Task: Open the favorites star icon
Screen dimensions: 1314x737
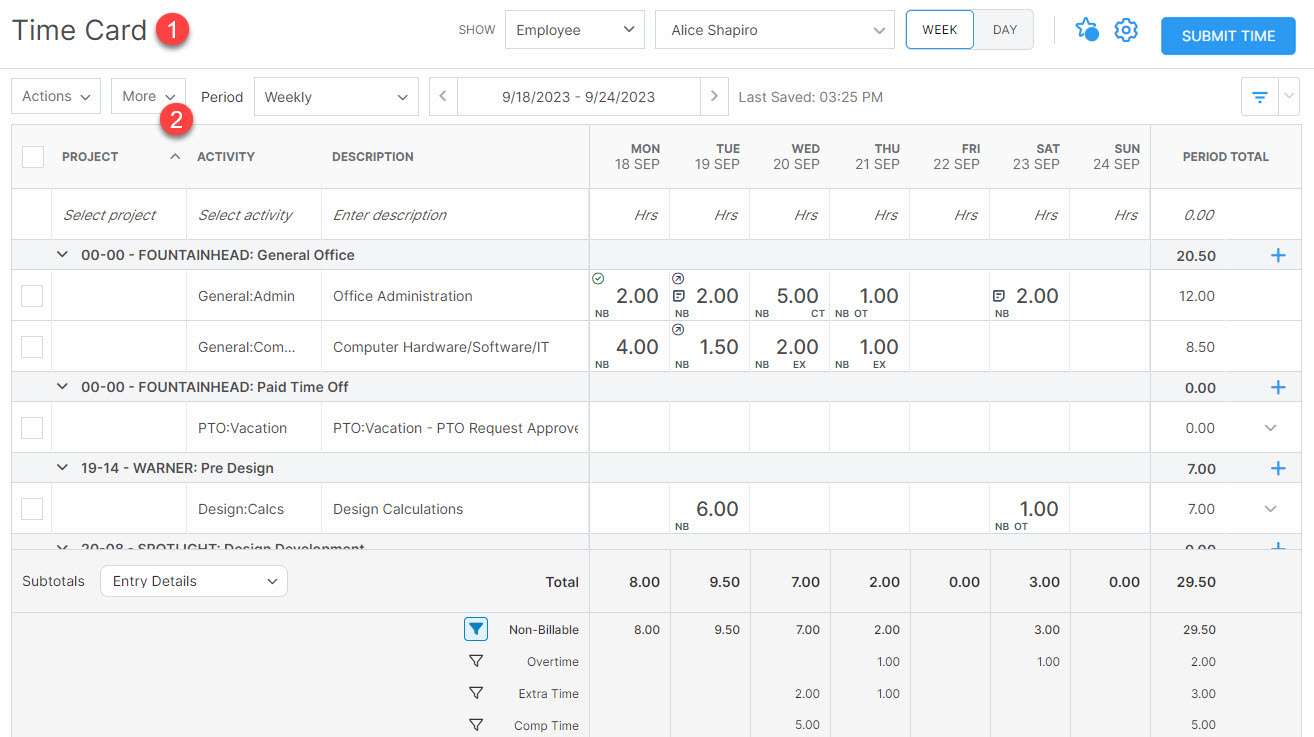Action: pyautogui.click(x=1087, y=30)
